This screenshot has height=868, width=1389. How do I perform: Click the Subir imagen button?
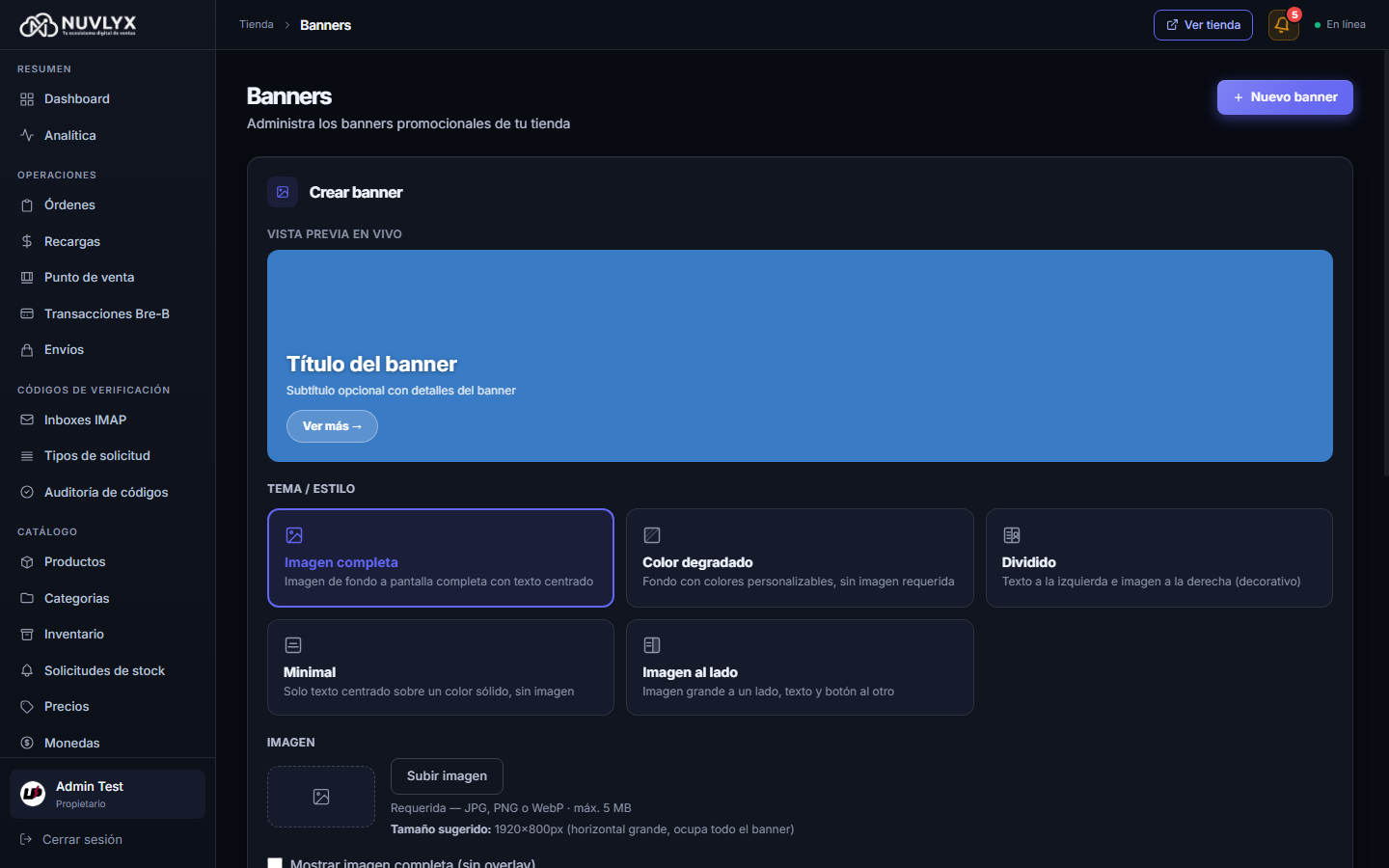point(447,776)
